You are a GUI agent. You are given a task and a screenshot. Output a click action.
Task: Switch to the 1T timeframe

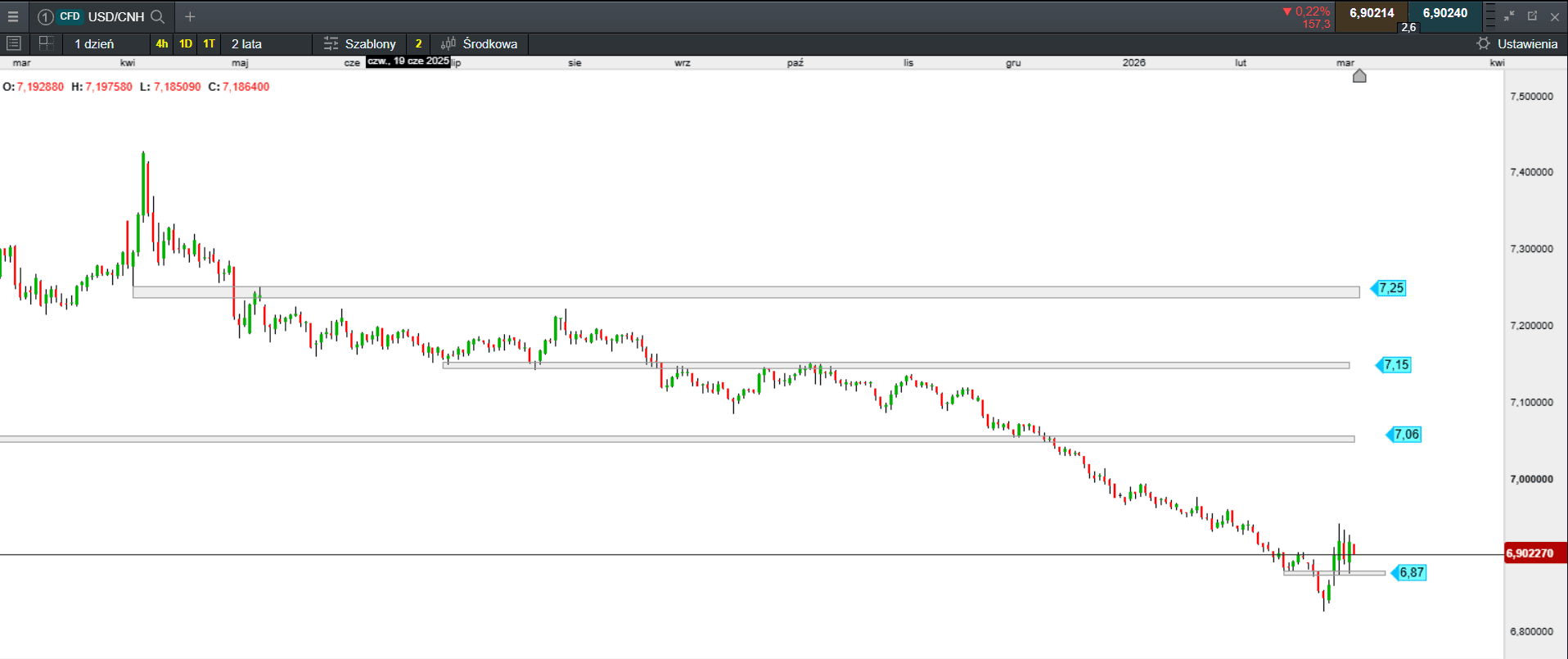coord(210,43)
